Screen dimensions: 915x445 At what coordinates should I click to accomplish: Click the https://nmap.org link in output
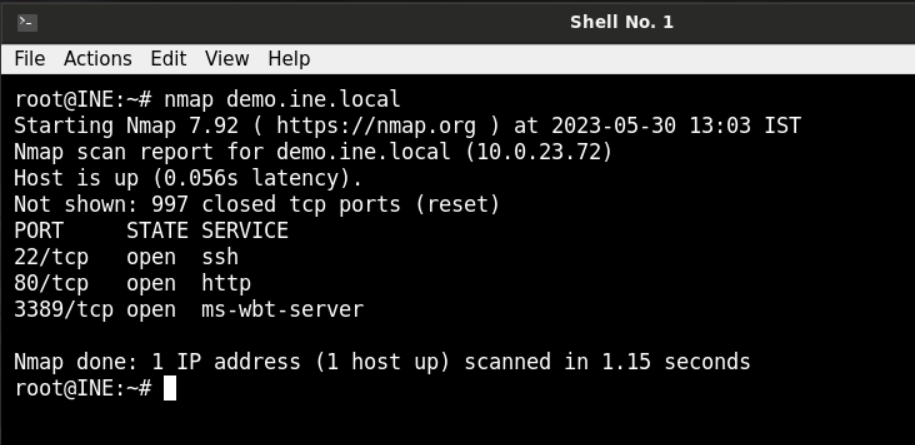point(376,125)
